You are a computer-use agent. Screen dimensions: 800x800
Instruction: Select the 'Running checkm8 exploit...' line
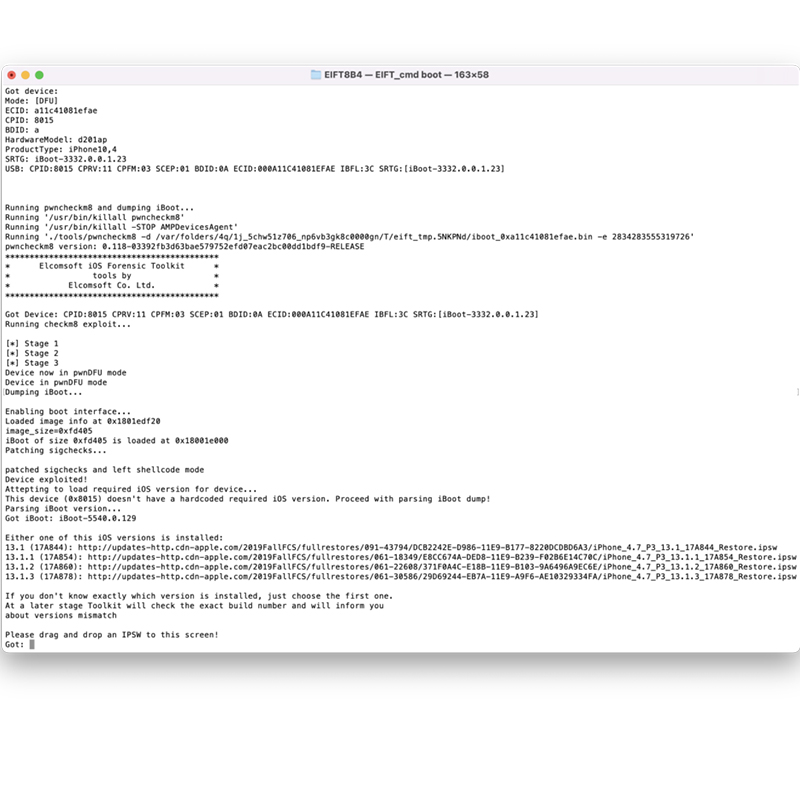pos(68,324)
